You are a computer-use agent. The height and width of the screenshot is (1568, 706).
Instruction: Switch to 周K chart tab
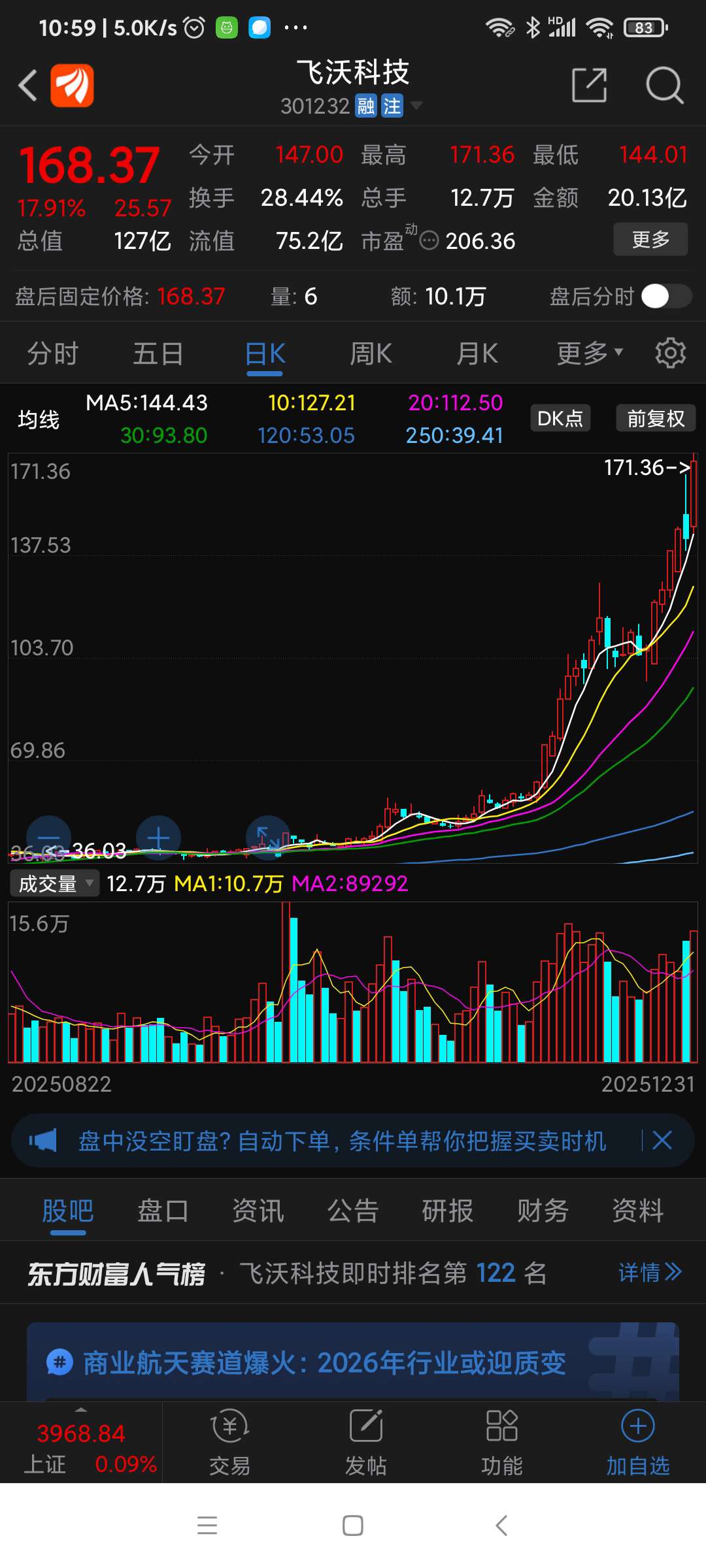pos(371,353)
